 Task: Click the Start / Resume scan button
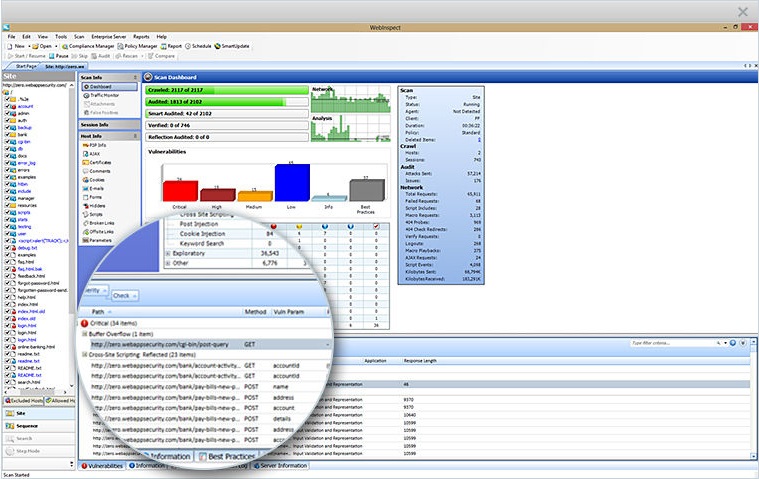(x=27, y=56)
